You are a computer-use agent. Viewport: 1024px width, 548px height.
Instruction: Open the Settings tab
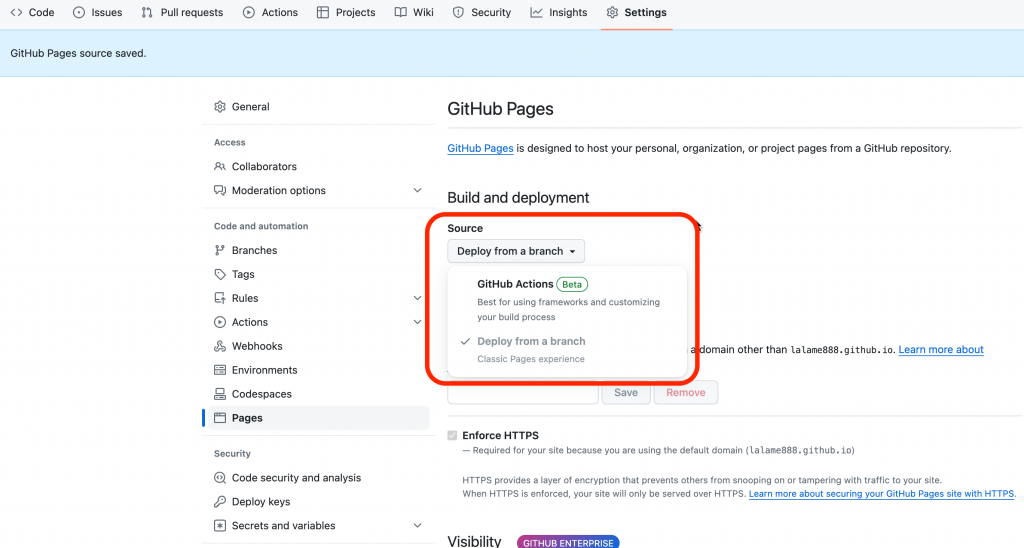pyautogui.click(x=637, y=12)
